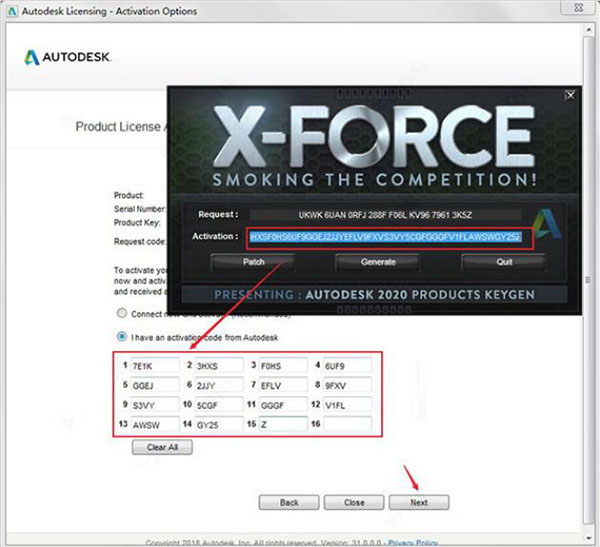This screenshot has height=547, width=600.
Task: Click the Serial Number label
Action: point(140,209)
